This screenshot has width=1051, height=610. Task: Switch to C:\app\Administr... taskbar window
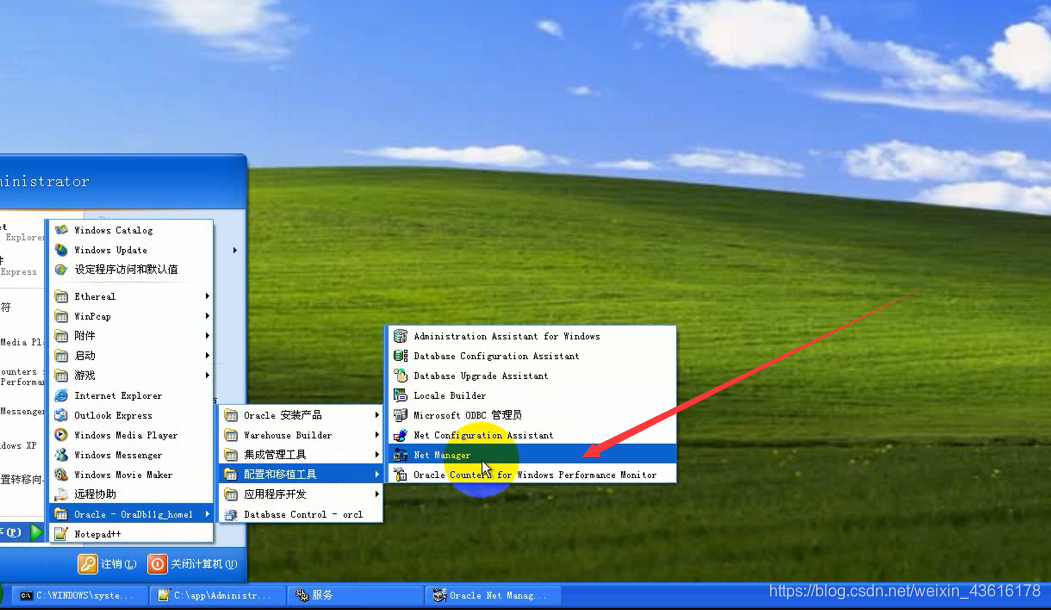coord(219,595)
